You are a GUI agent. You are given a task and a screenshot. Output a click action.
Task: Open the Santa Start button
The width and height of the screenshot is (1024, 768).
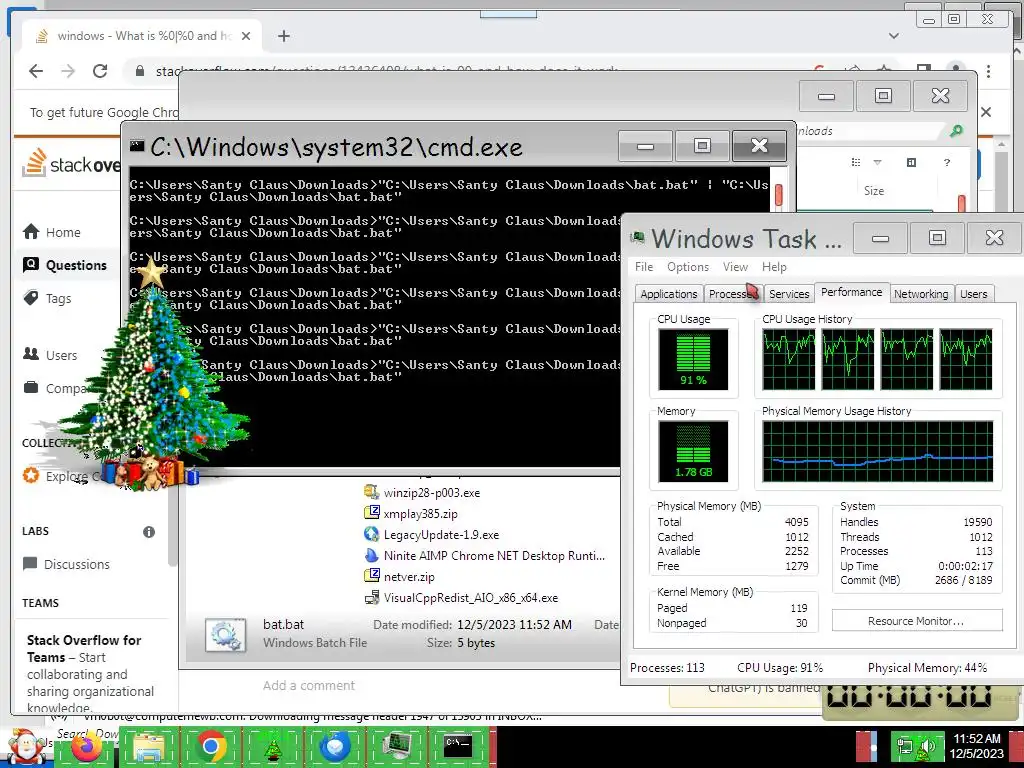coord(26,748)
